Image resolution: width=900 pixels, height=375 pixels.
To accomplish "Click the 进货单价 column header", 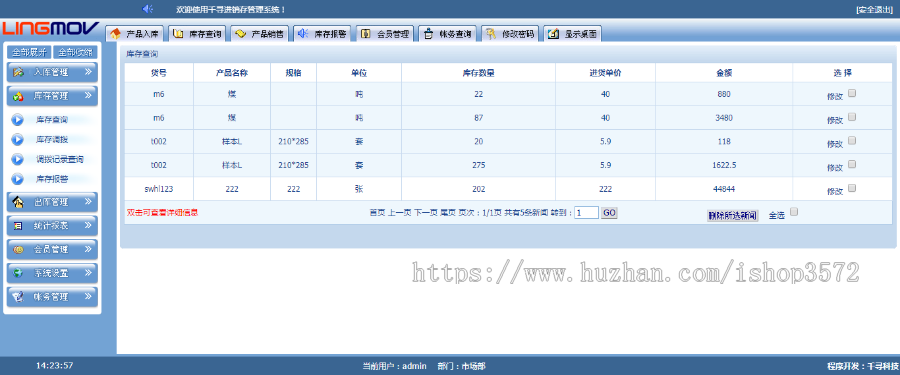I will pos(605,73).
